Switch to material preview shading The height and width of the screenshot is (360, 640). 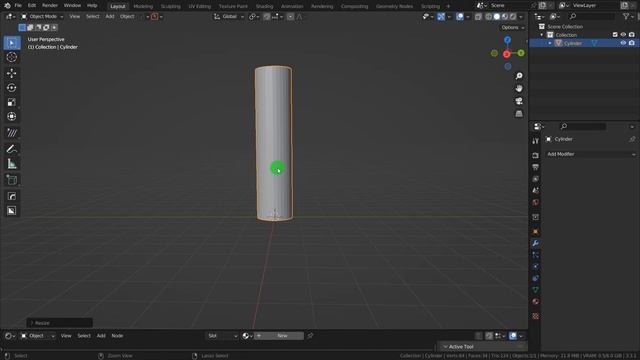[x=505, y=17]
